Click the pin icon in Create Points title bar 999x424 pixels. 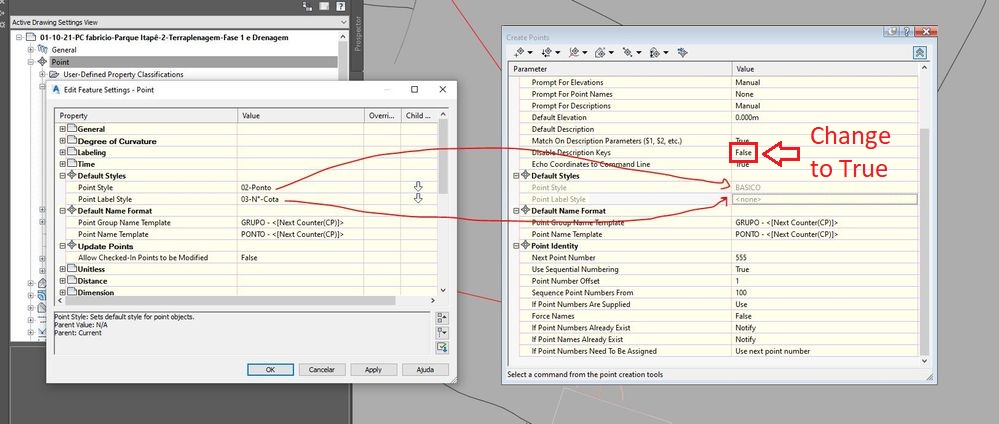[892, 32]
